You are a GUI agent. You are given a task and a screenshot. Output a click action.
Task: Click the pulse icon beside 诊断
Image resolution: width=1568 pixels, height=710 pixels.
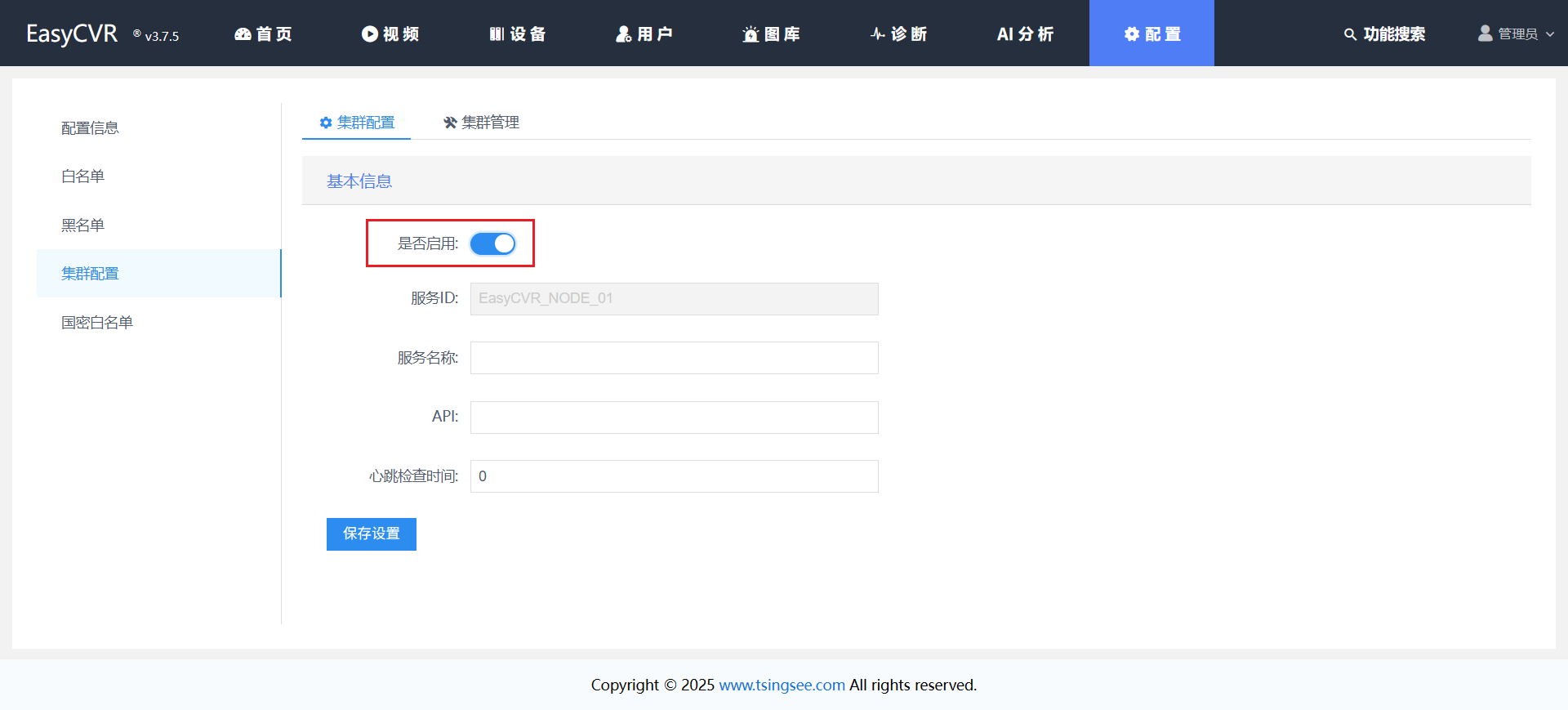pyautogui.click(x=878, y=33)
